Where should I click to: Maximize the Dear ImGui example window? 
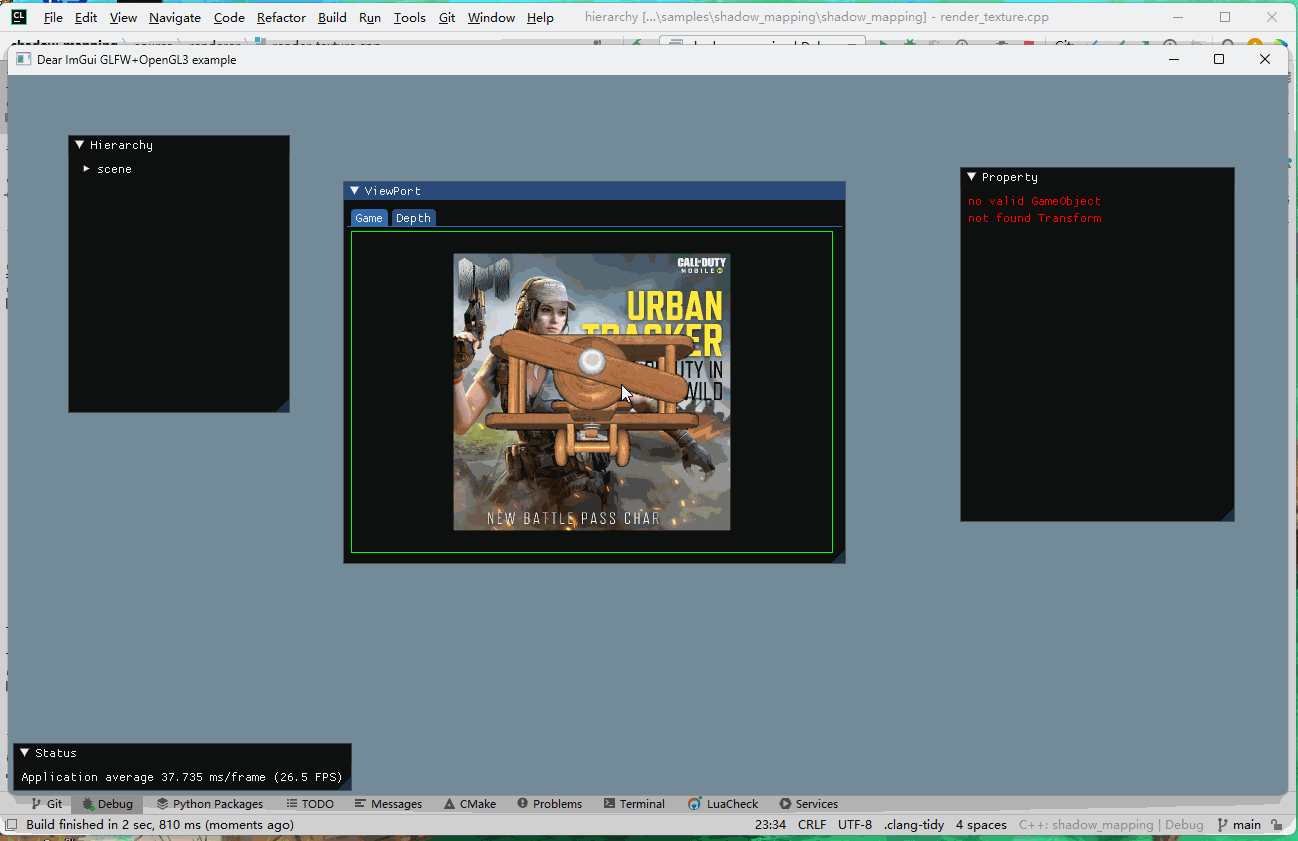1219,59
